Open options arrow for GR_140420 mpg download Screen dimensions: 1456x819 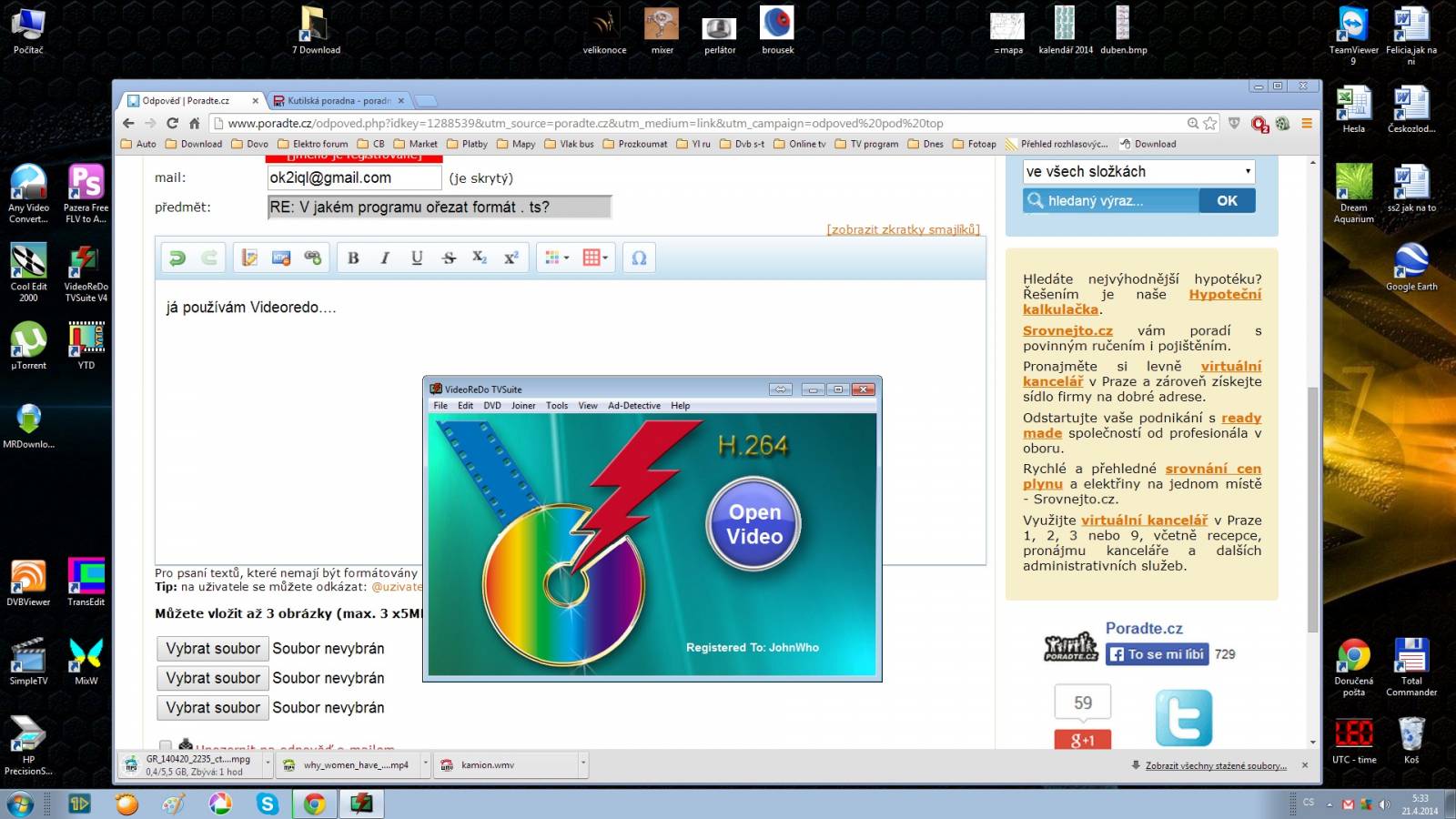click(x=268, y=764)
